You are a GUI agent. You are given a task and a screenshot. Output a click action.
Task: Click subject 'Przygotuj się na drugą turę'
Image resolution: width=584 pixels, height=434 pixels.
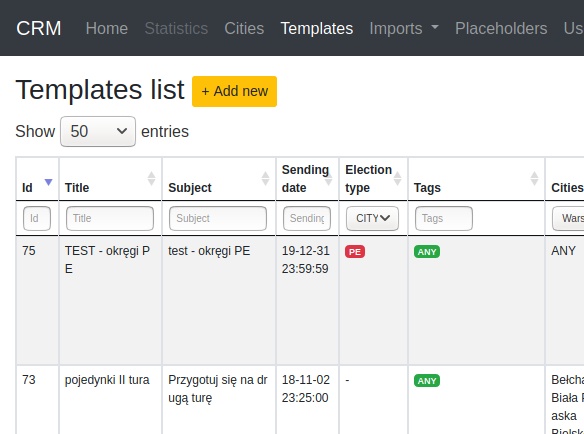[218, 389]
